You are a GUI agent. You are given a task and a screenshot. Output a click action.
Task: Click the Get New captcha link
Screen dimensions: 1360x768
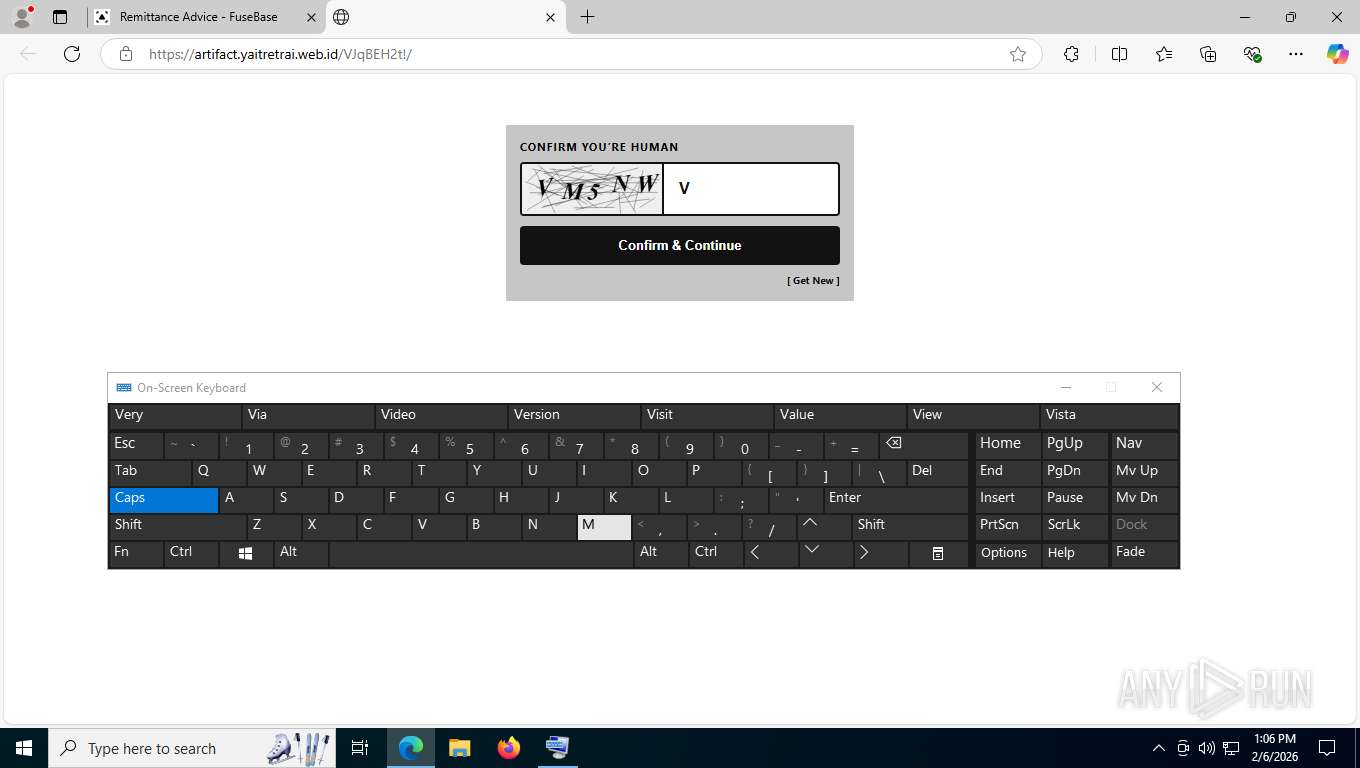click(813, 281)
